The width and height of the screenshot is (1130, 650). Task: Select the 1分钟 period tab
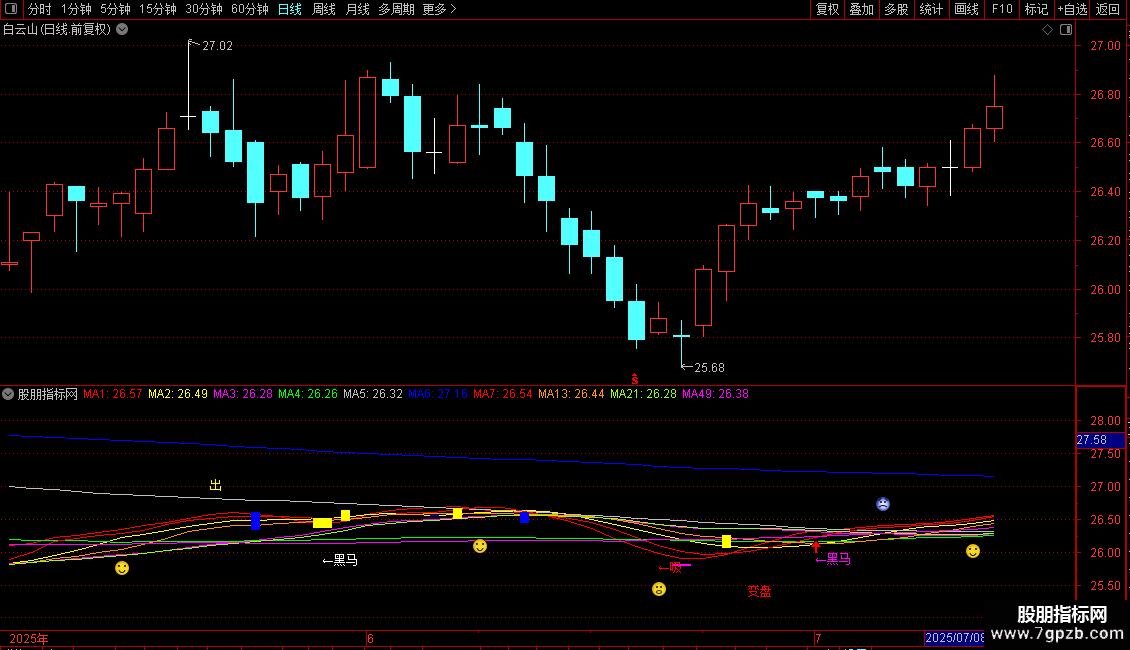[x=76, y=9]
